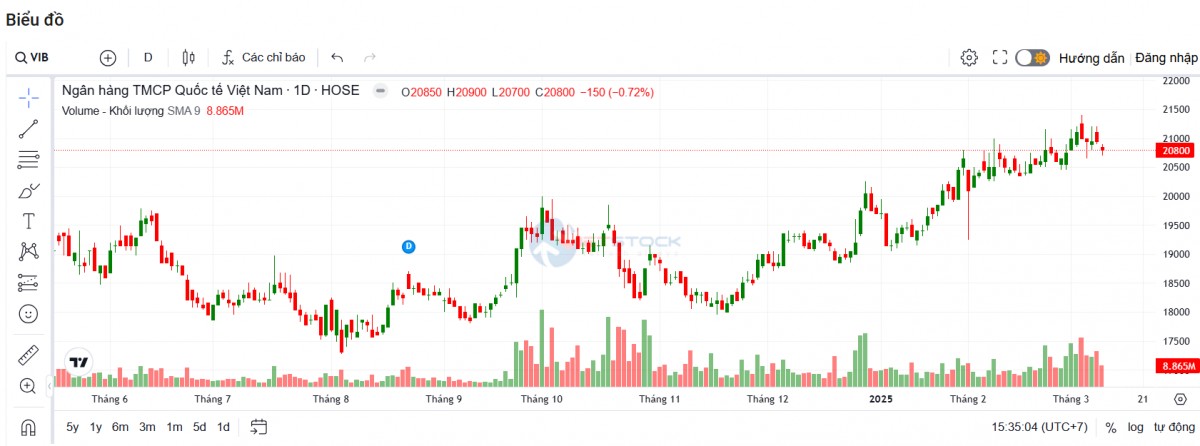
Task: Click the zoom in tool
Action: pos(28,386)
